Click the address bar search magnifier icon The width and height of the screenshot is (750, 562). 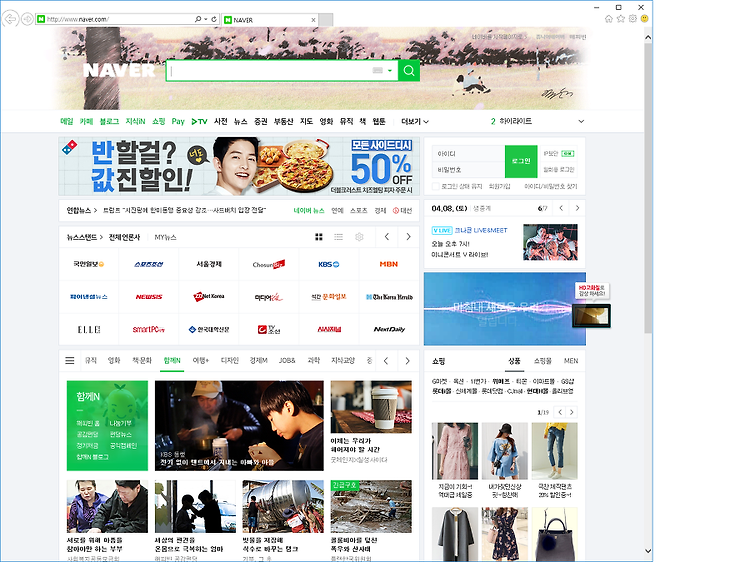[198, 19]
